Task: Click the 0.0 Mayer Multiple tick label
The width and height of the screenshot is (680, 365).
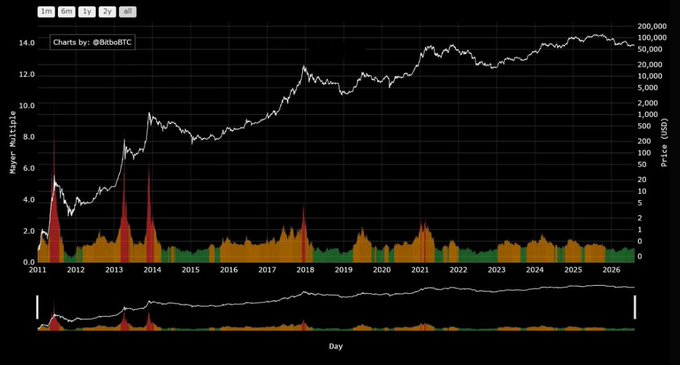Action: (28, 262)
